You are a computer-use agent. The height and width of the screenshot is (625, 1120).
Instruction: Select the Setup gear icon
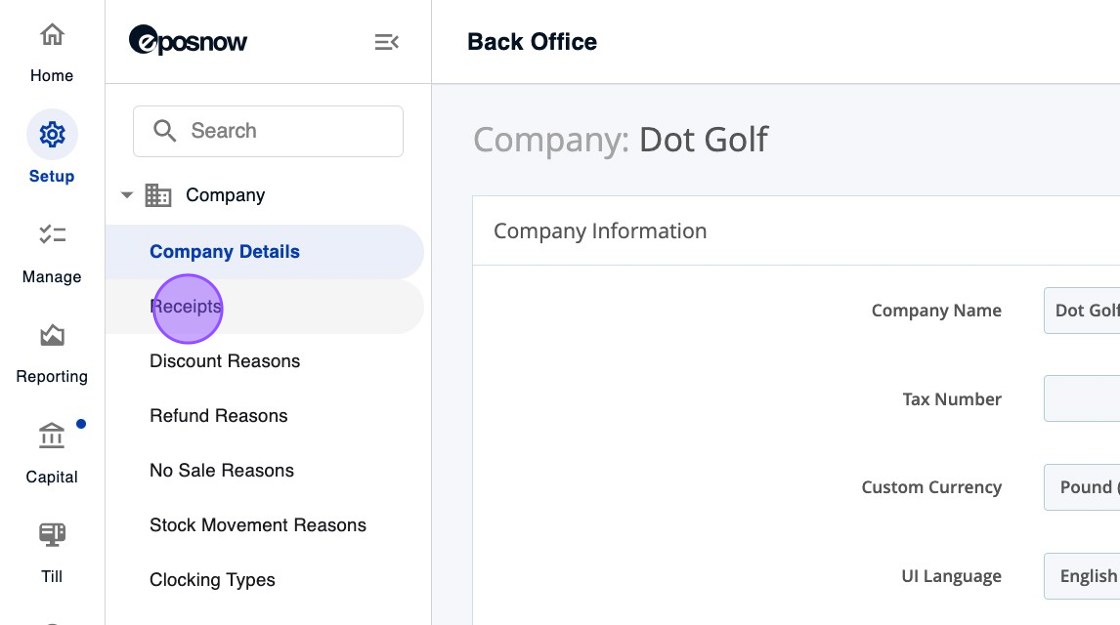point(52,135)
